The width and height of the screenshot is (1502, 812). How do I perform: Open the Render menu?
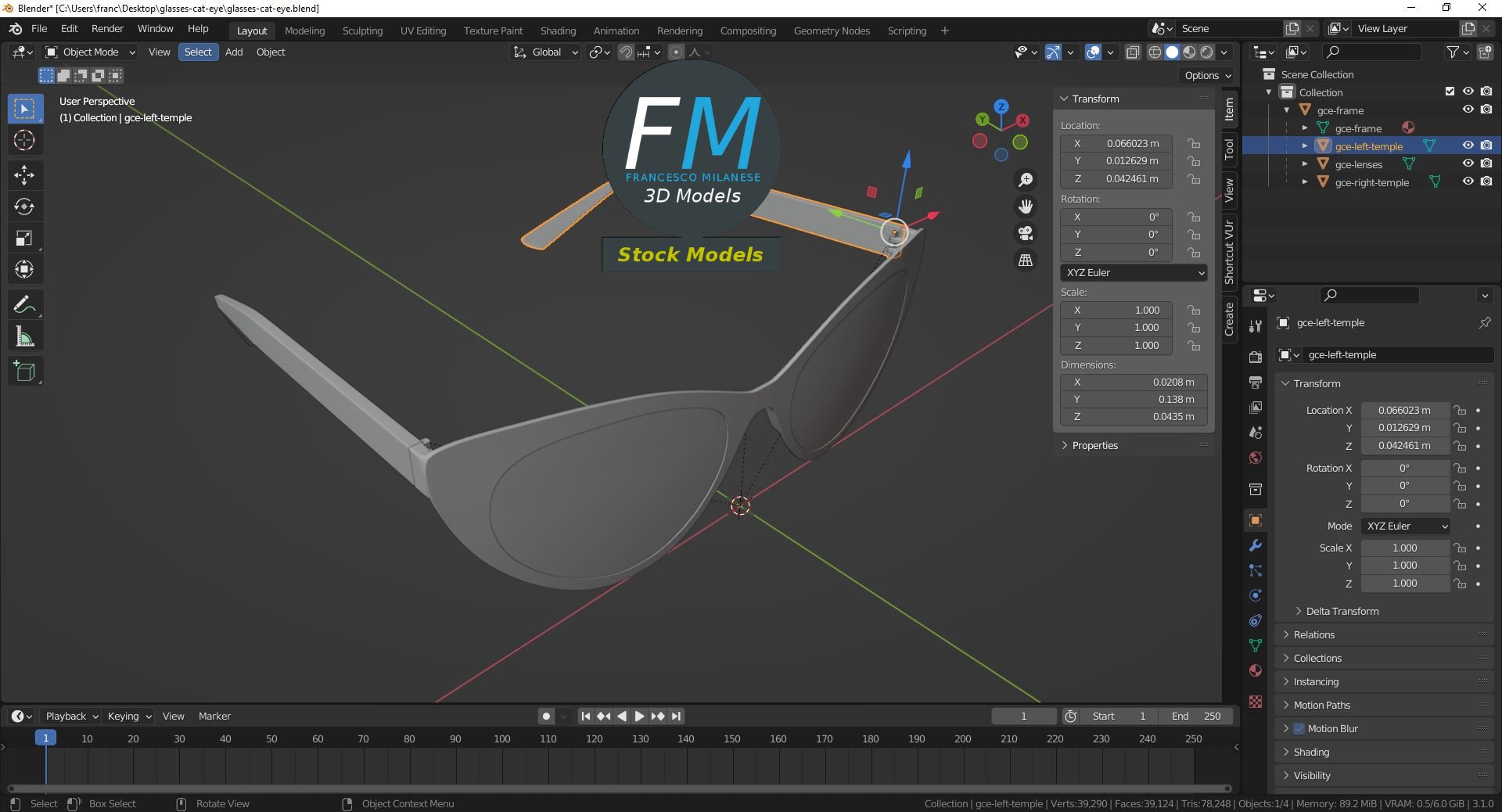[107, 29]
